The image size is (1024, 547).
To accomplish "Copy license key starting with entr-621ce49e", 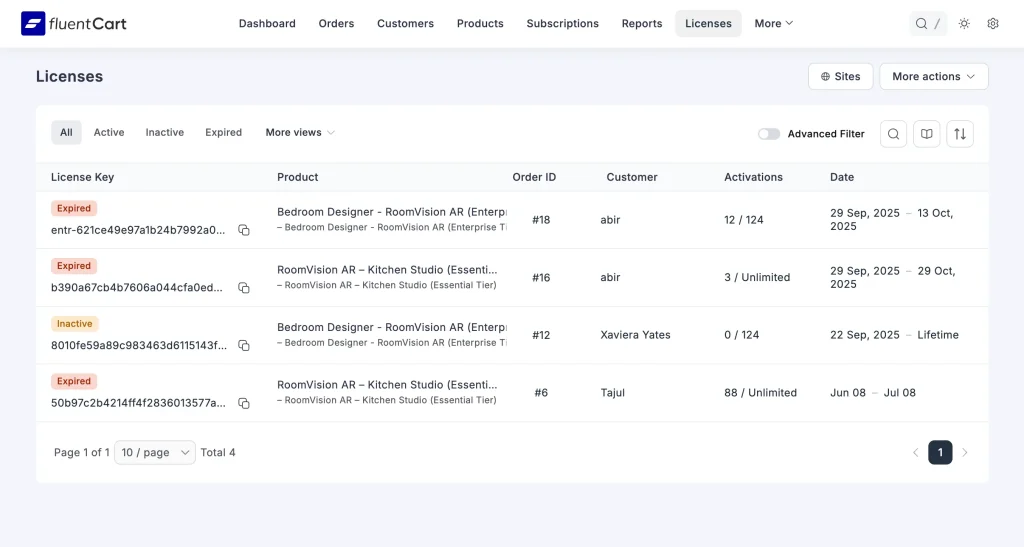I will point(244,230).
